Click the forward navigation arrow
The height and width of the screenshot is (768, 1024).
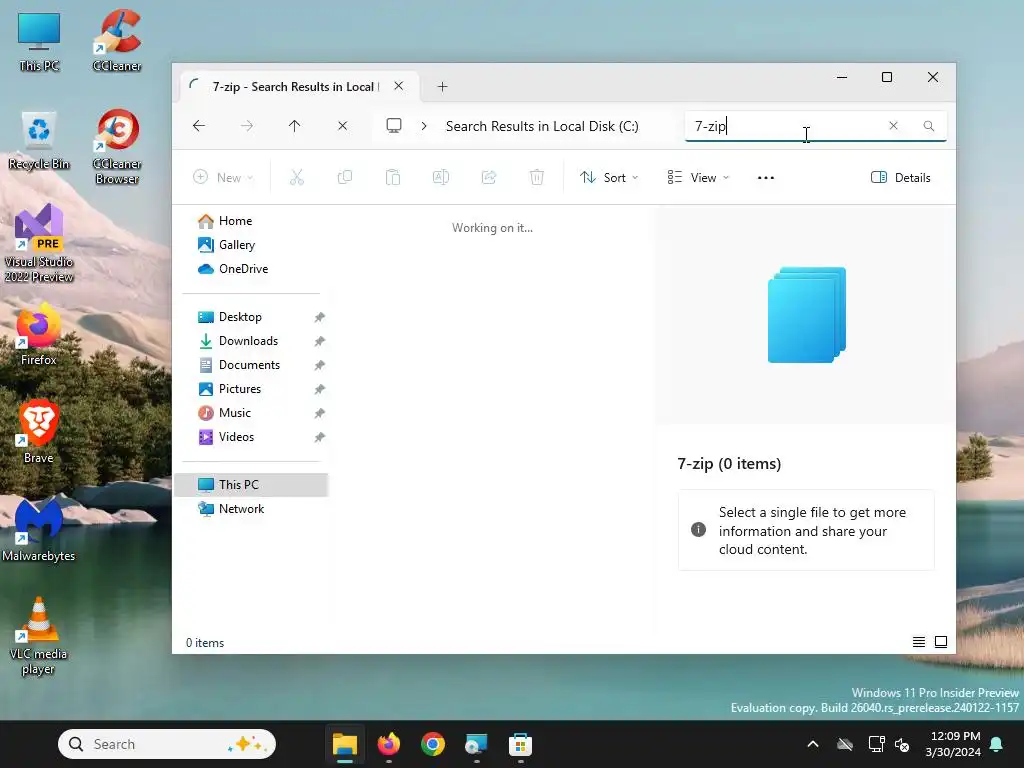(x=247, y=126)
